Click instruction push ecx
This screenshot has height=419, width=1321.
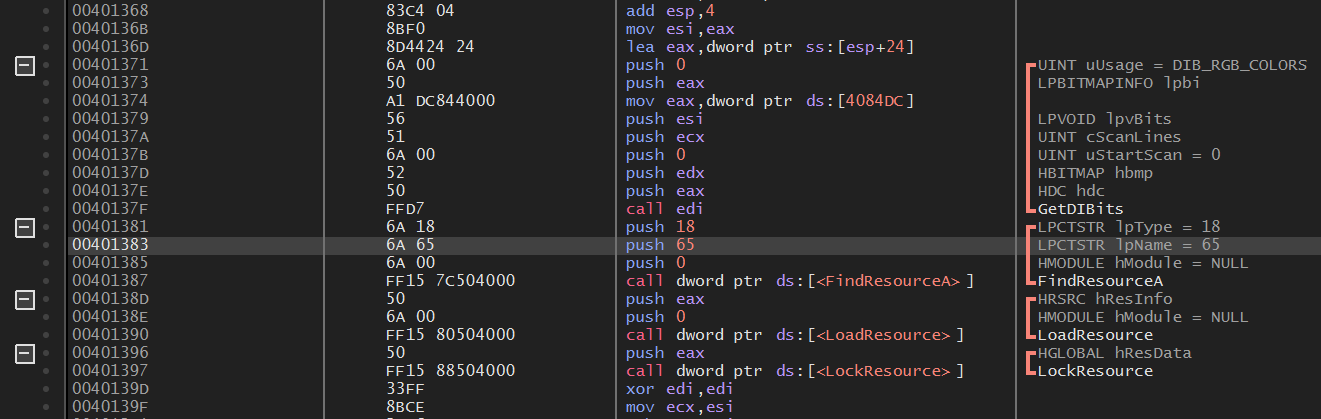coord(663,137)
